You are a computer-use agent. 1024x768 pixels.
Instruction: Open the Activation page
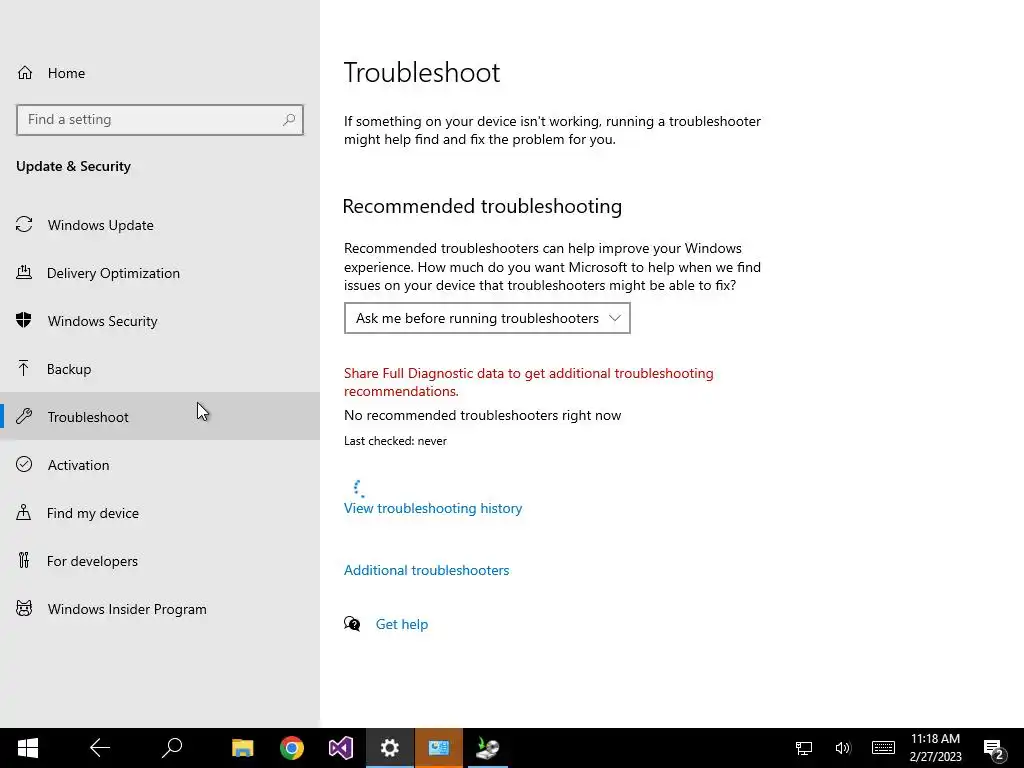[160, 465]
